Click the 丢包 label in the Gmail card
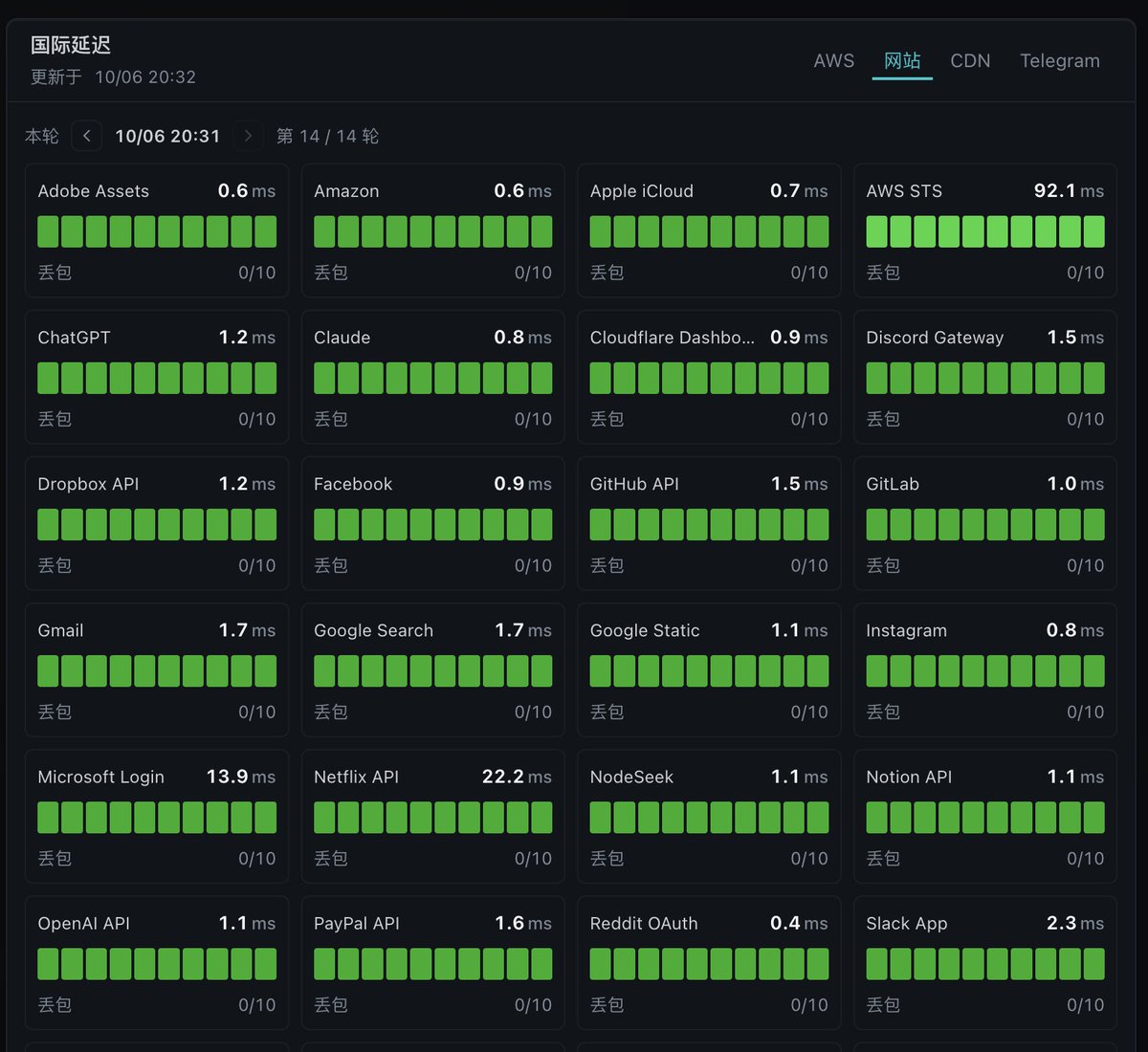The image size is (1148, 1052). pos(55,712)
